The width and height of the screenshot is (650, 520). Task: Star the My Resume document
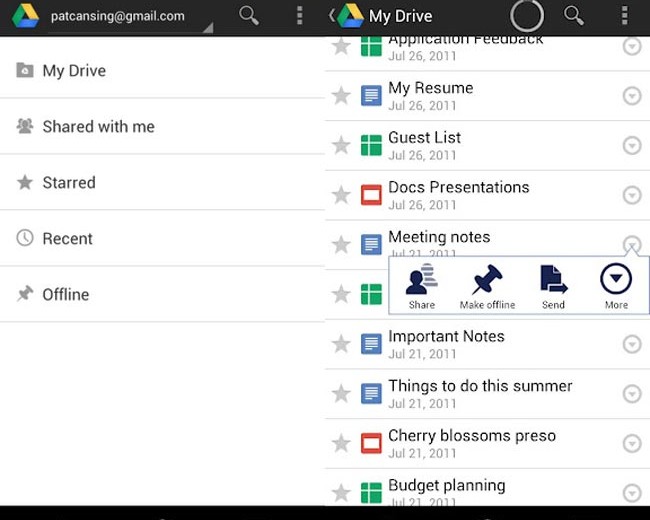click(341, 96)
